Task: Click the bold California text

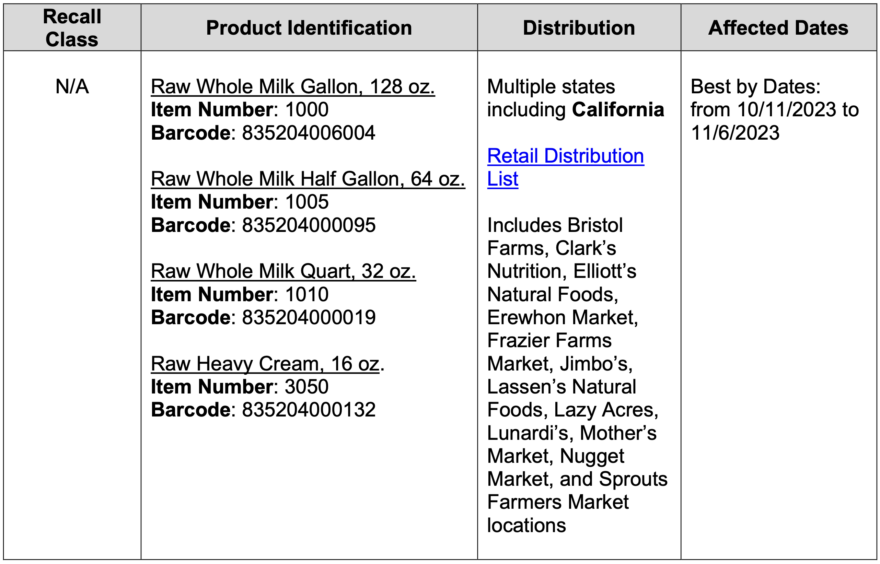Action: pyautogui.click(x=618, y=109)
